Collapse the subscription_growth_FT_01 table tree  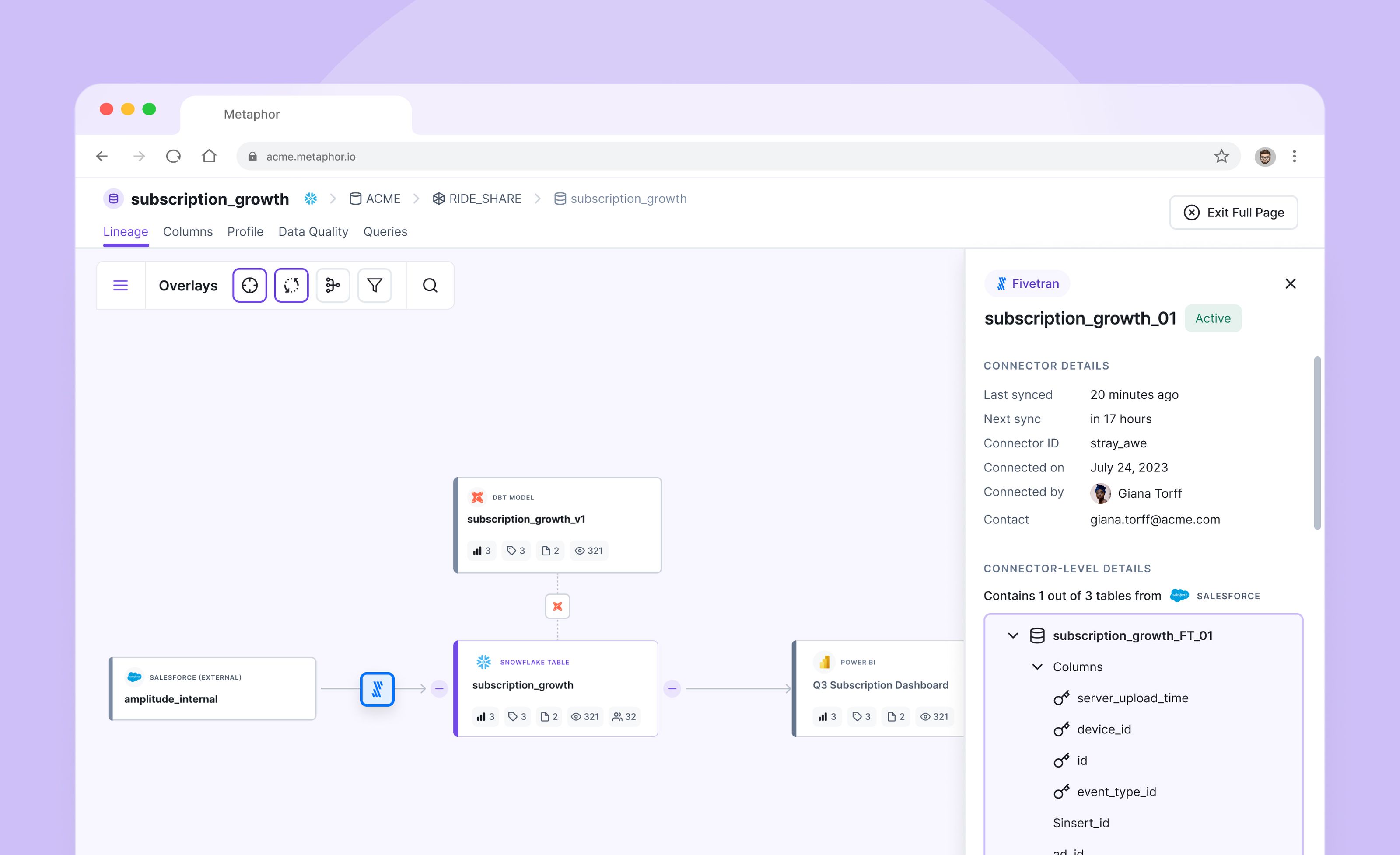(1012, 635)
